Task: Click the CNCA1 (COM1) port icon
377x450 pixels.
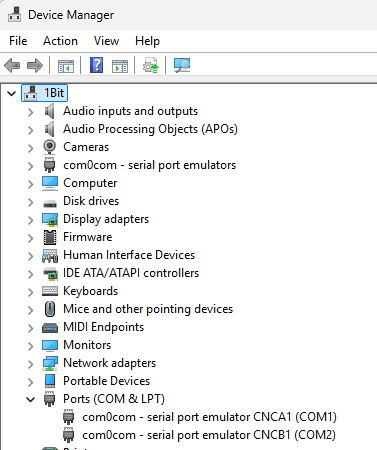Action: 69,417
